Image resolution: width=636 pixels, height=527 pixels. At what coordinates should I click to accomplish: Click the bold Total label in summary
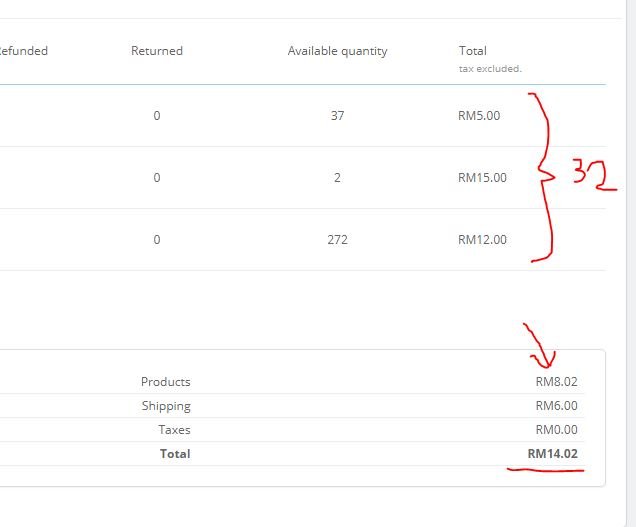tap(175, 454)
